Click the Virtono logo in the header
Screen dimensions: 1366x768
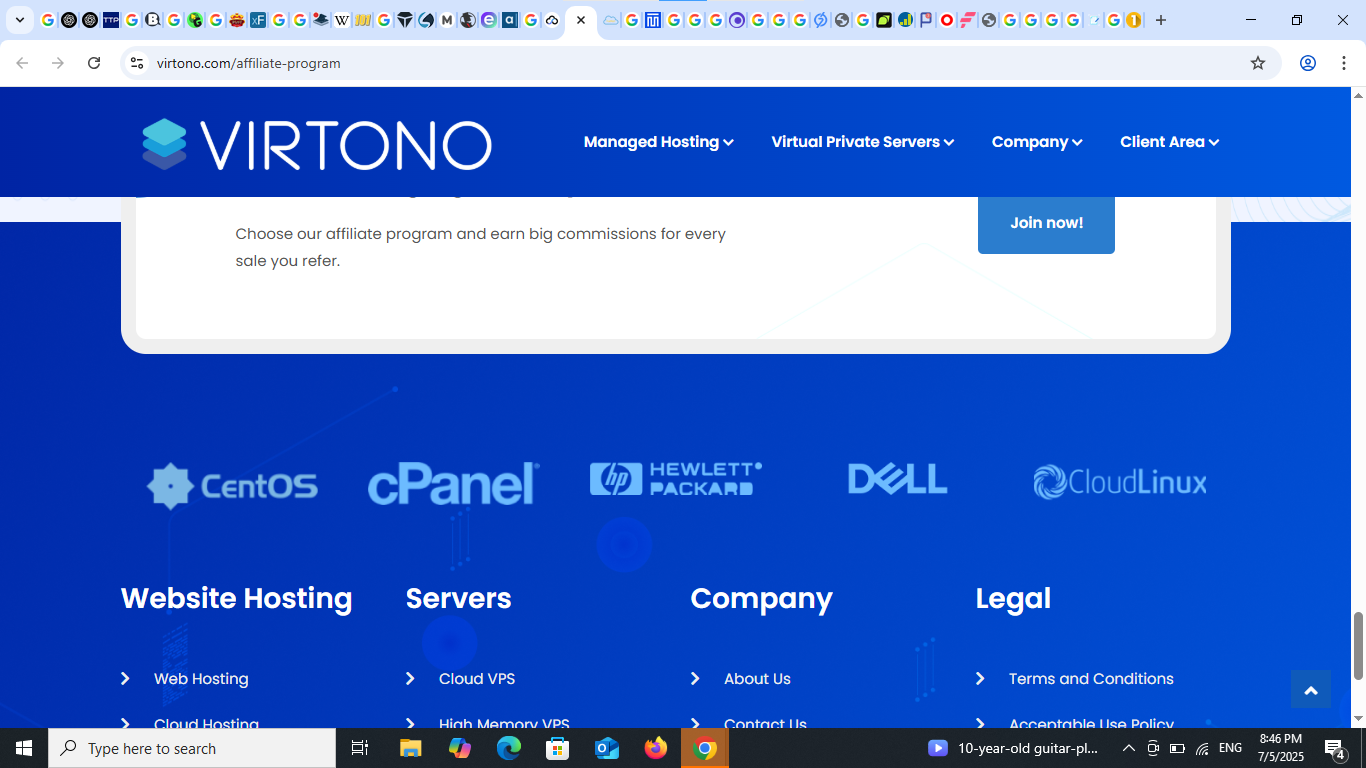pyautogui.click(x=317, y=144)
